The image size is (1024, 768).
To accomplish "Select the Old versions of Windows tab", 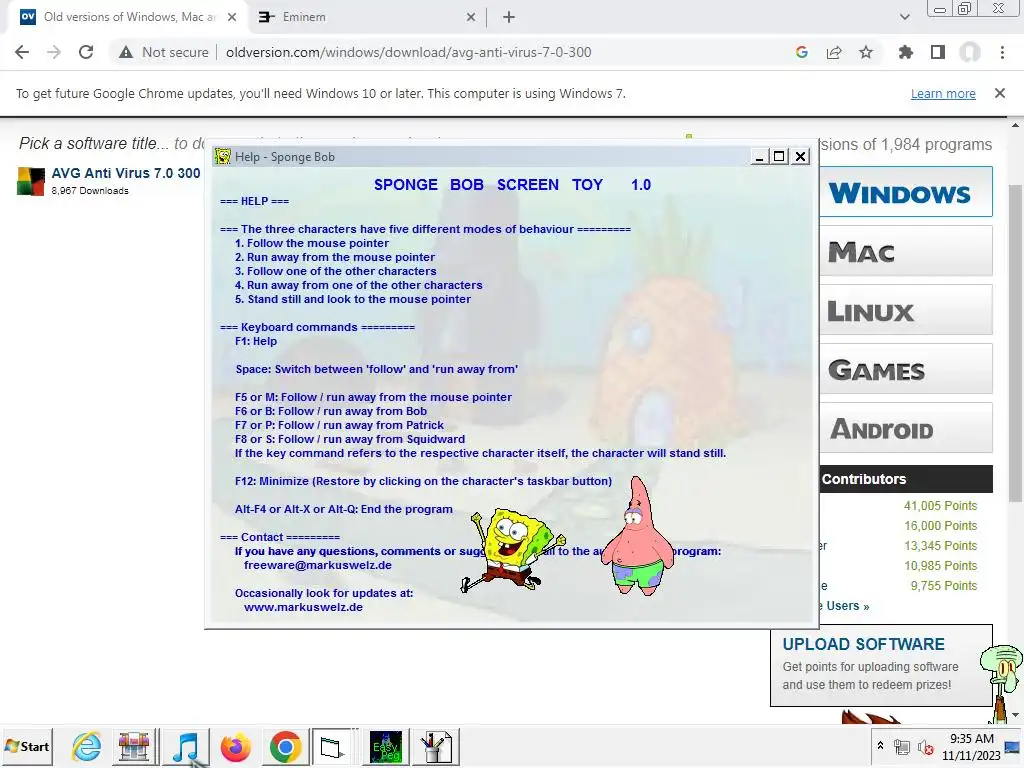I will [x=127, y=17].
